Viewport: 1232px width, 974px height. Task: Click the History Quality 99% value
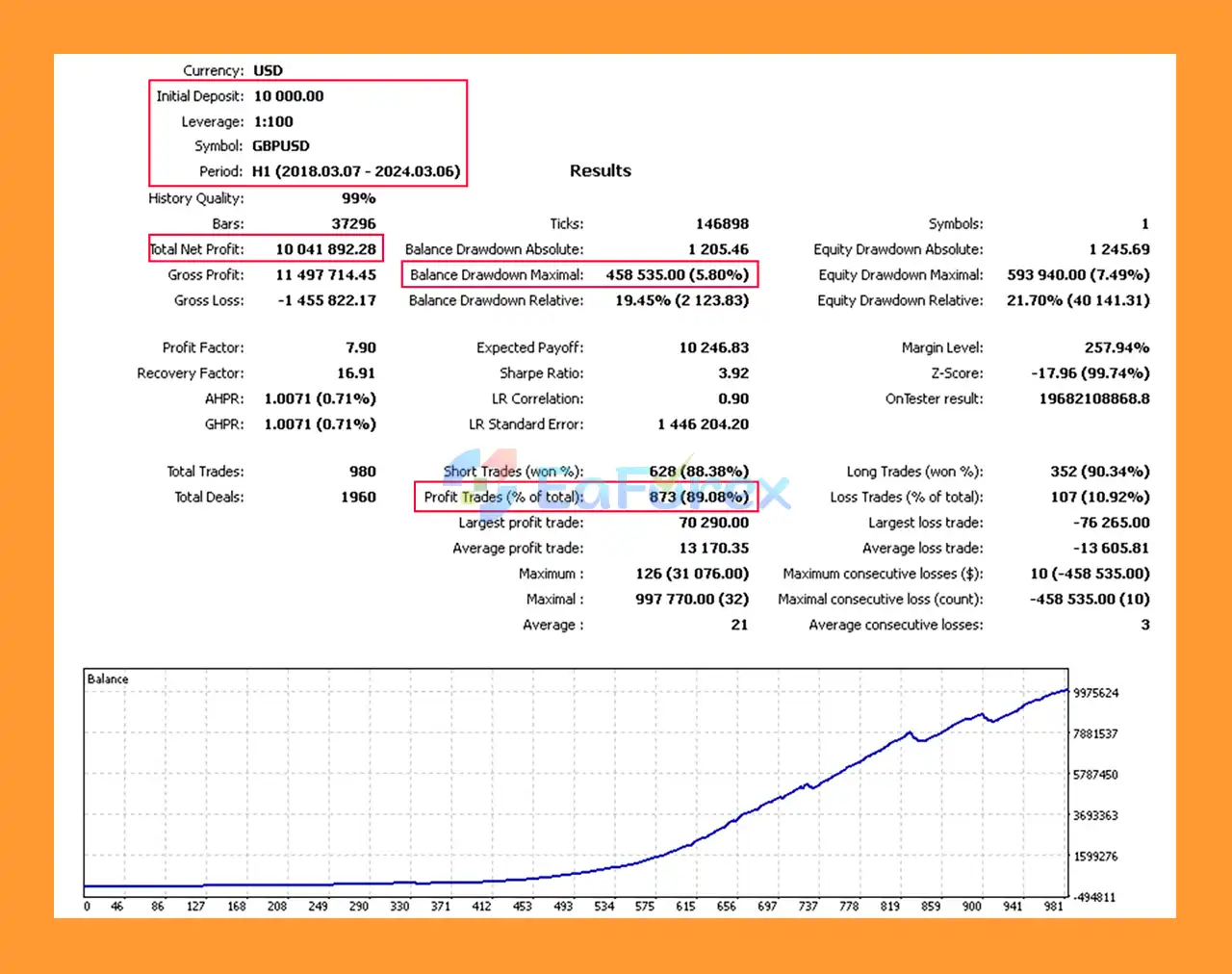(358, 198)
